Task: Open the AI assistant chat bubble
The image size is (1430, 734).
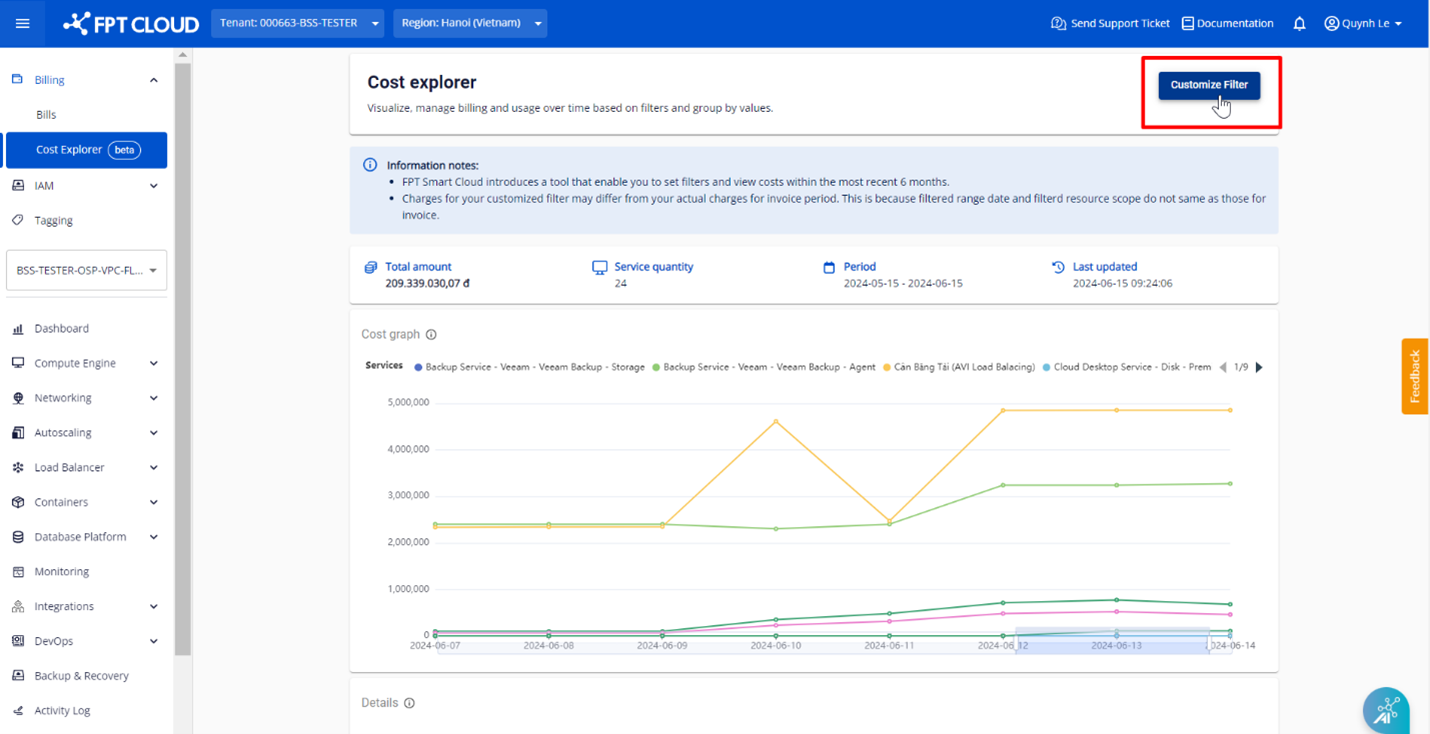Action: pyautogui.click(x=1386, y=711)
